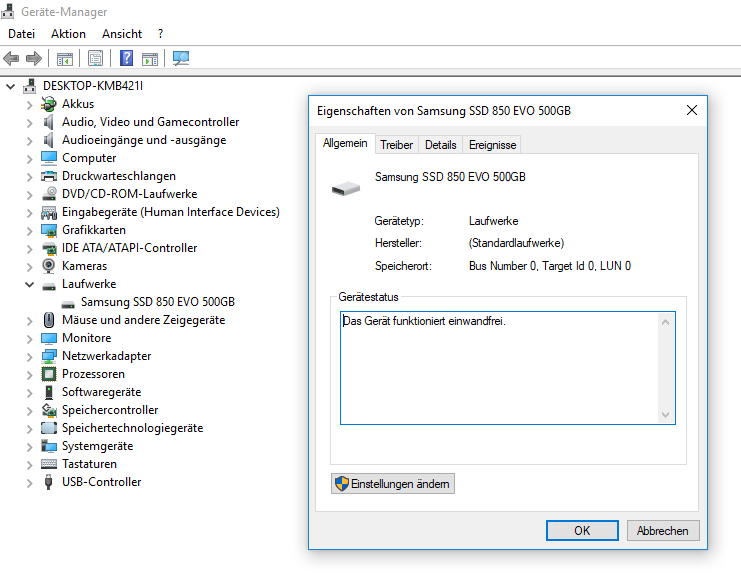Viewport: 741px width, 588px height.
Task: Select the DESKTOP-KMB421I tree label
Action: coord(93,86)
